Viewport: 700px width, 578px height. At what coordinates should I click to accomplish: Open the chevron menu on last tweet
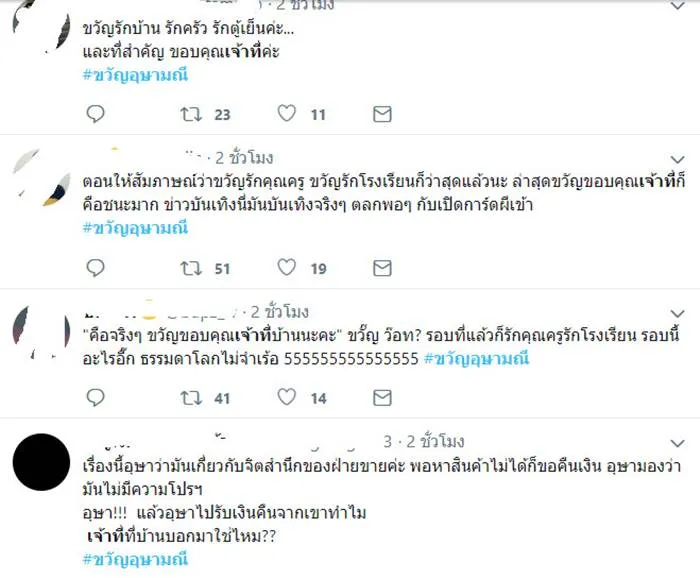click(678, 443)
